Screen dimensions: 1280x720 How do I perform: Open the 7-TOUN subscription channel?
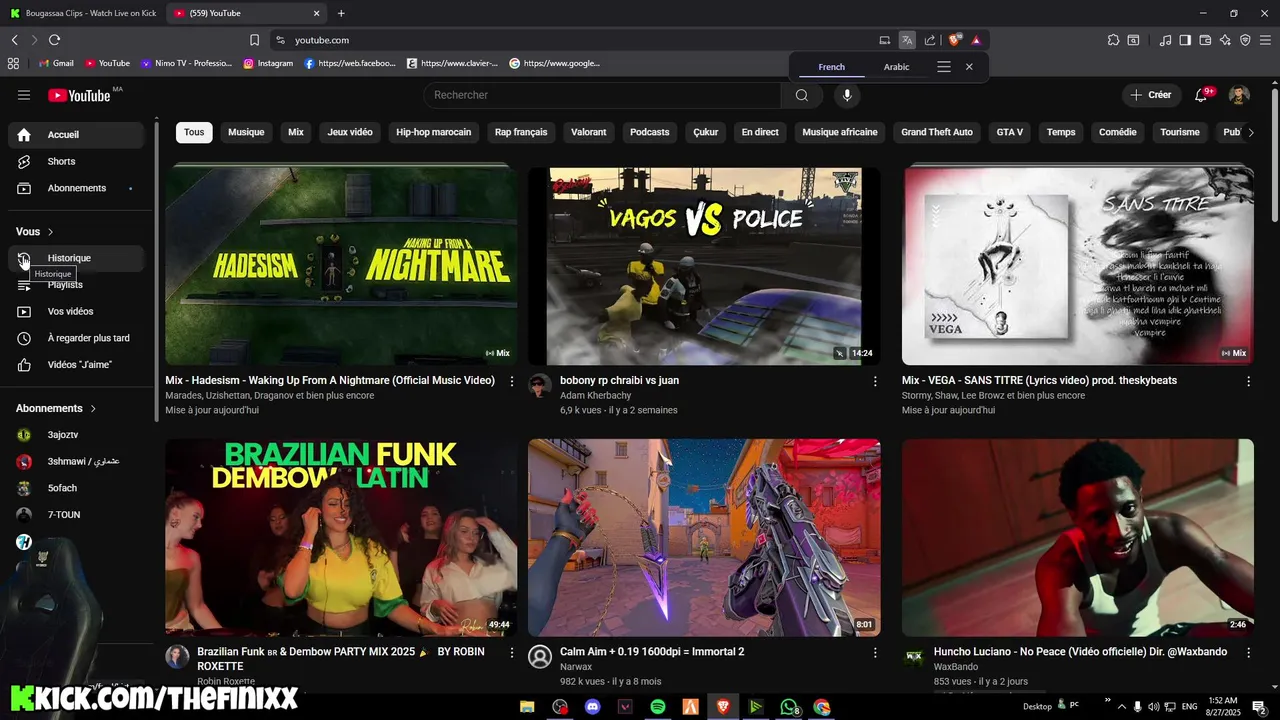76,515
